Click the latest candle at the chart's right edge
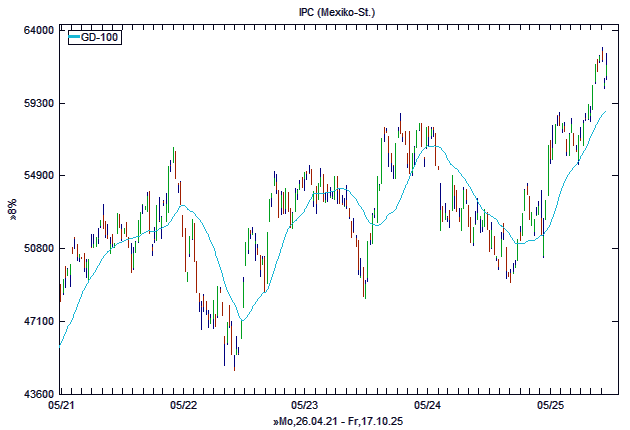 [x=607, y=68]
